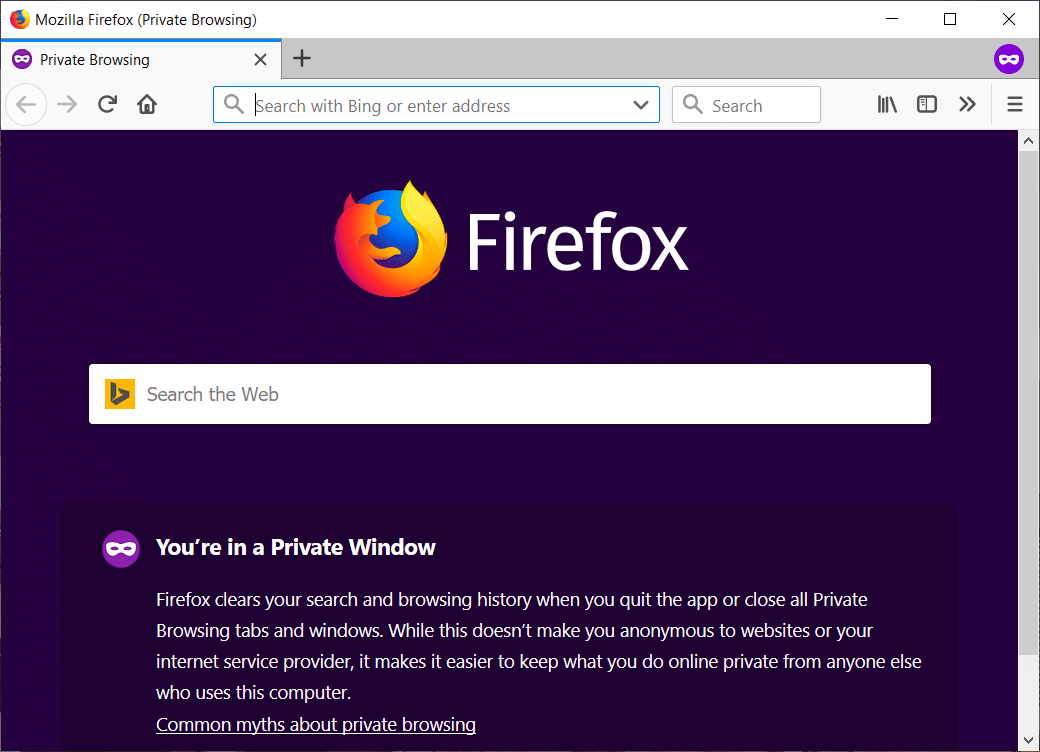Toggle the sidebar panel icon
The width and height of the screenshot is (1040, 752).
[x=927, y=105]
